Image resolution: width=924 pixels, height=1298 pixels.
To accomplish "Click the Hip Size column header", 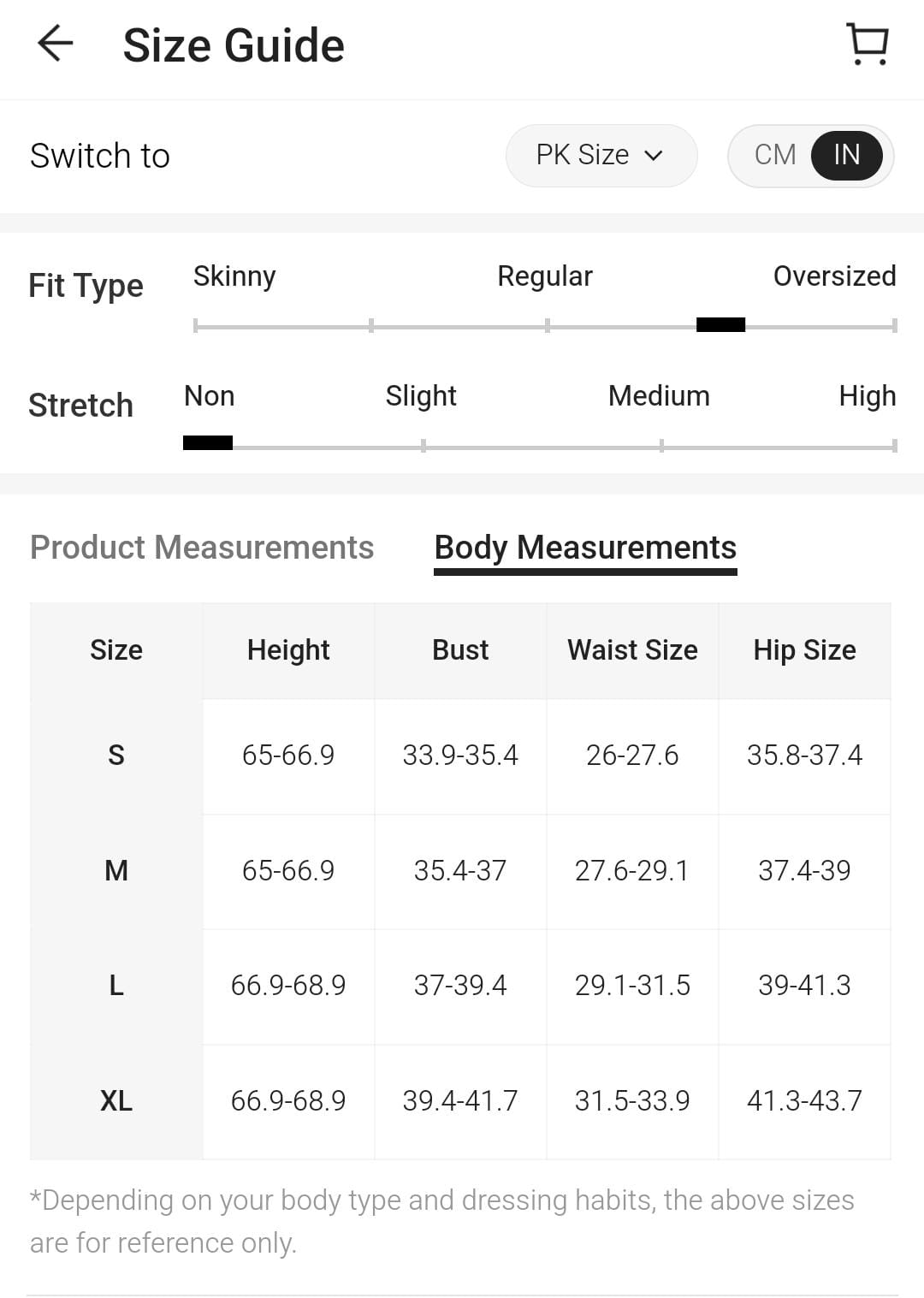I will 804,650.
